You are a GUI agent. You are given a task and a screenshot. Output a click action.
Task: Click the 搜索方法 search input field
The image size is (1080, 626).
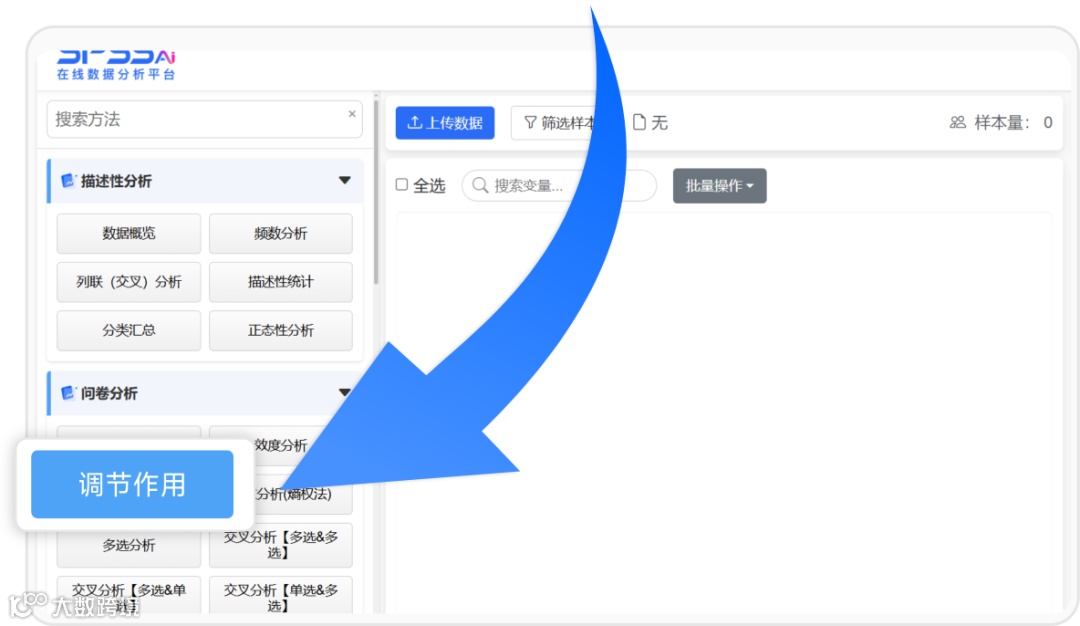(205, 119)
